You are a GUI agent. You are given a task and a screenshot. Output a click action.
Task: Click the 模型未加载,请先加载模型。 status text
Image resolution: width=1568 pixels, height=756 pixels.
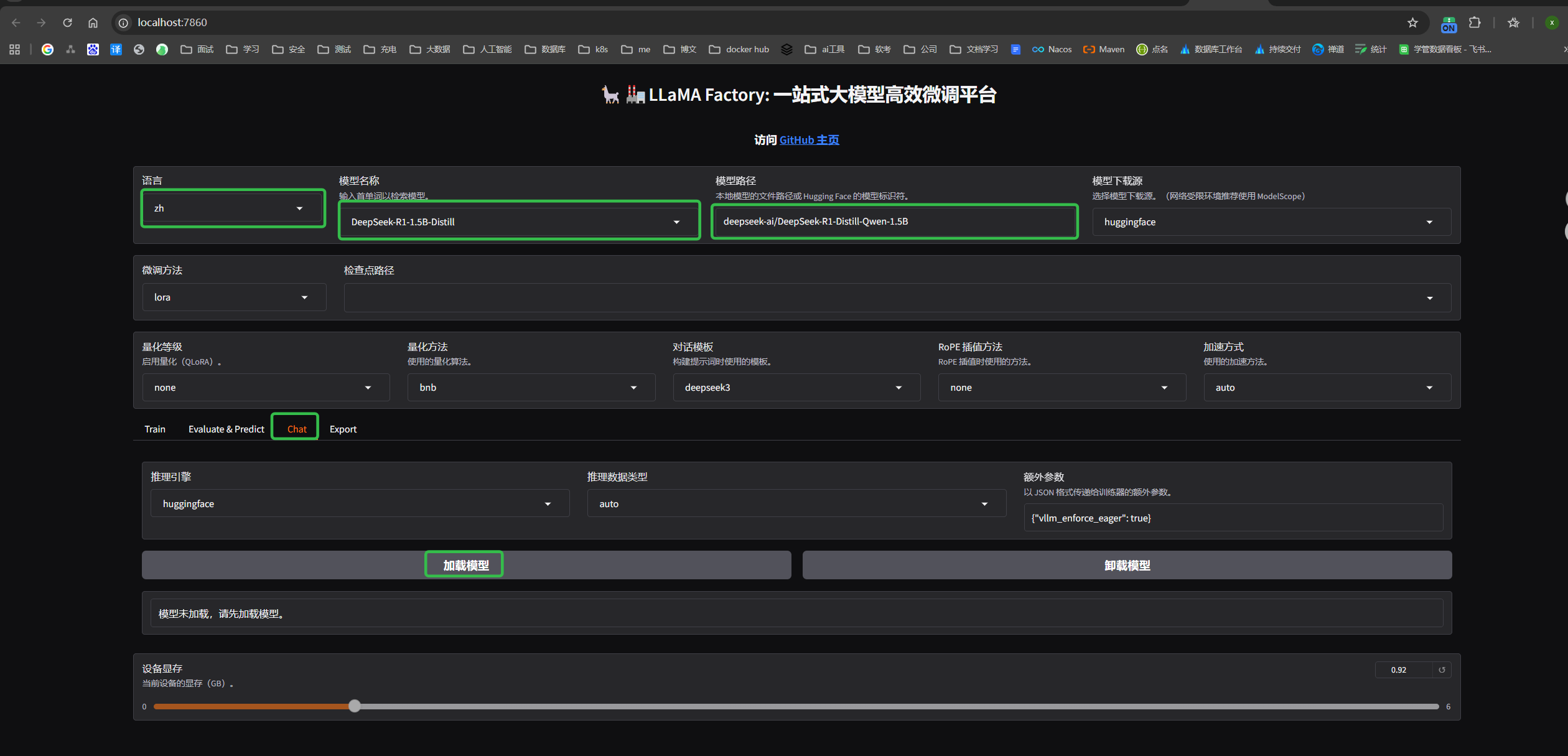coord(222,614)
